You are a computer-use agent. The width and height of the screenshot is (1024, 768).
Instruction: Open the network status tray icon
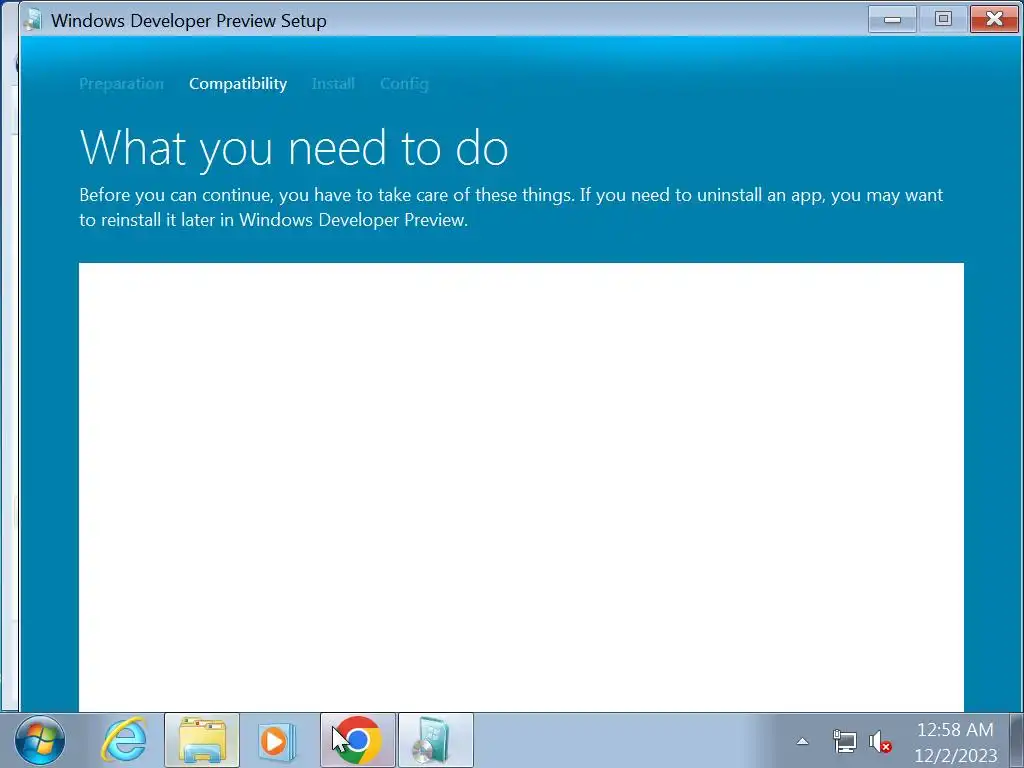(844, 742)
